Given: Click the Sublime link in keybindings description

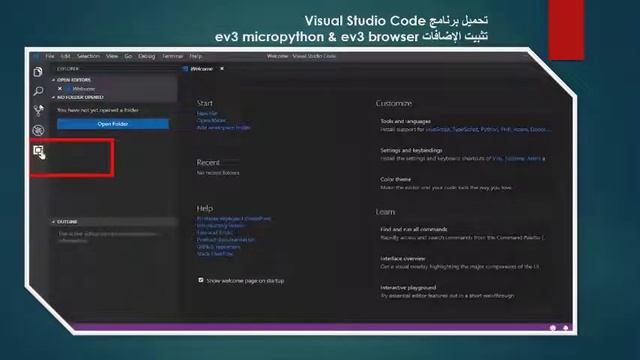Looking at the screenshot, I should 515,158.
